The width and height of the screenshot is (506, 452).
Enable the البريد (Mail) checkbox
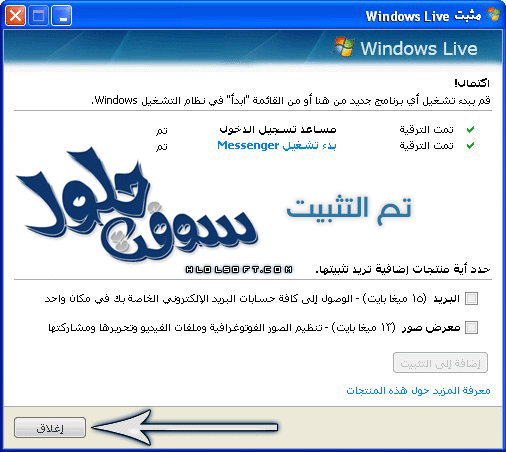click(x=471, y=298)
